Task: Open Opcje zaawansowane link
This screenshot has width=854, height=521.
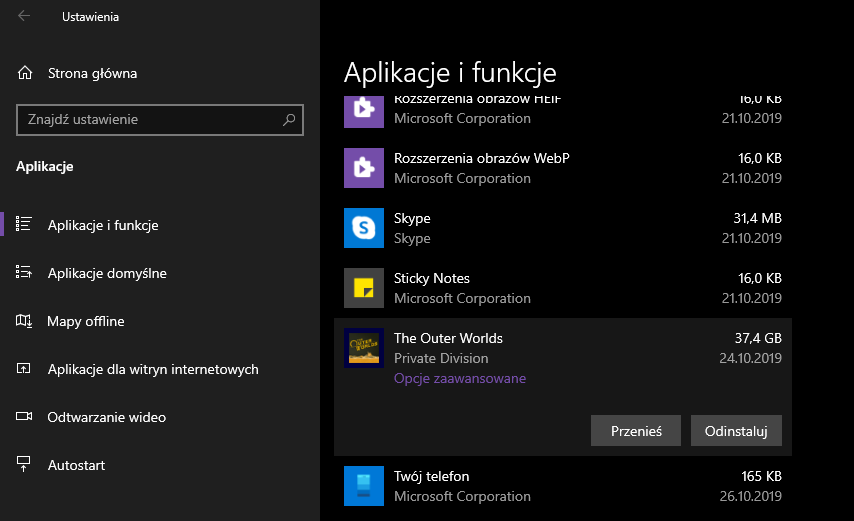Action: point(460,378)
